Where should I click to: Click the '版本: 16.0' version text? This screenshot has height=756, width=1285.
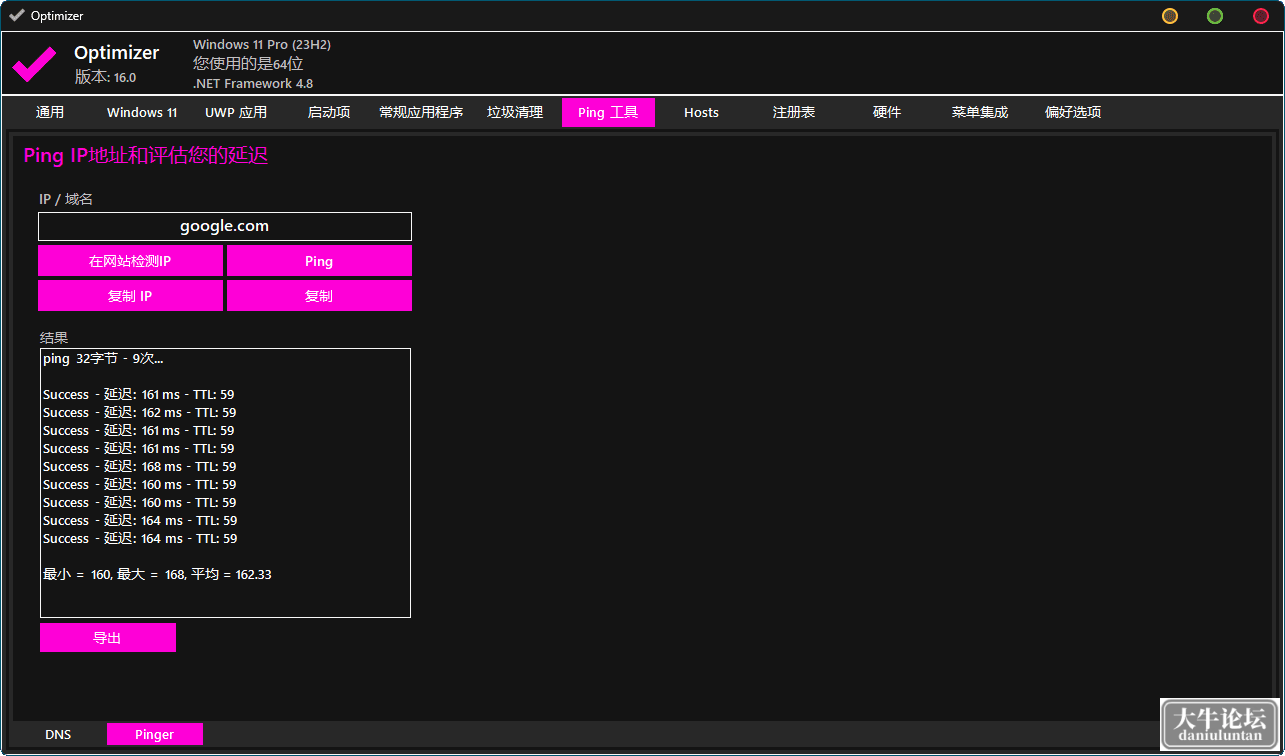(x=105, y=77)
